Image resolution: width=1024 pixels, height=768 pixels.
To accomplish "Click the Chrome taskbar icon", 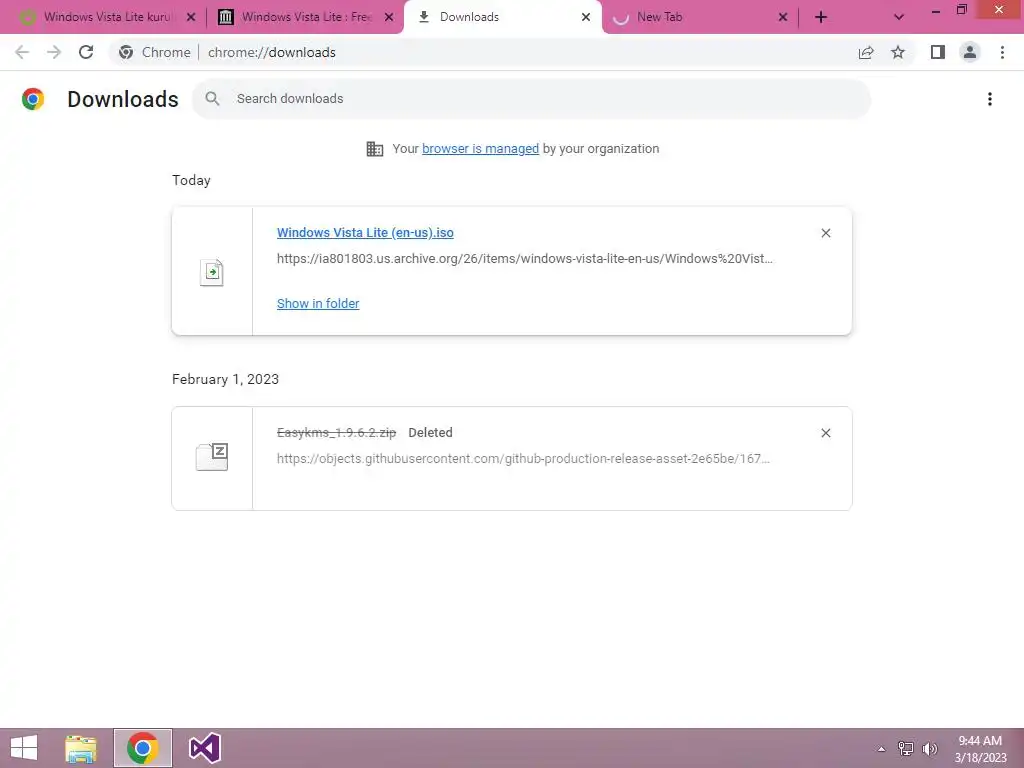I will (142, 748).
